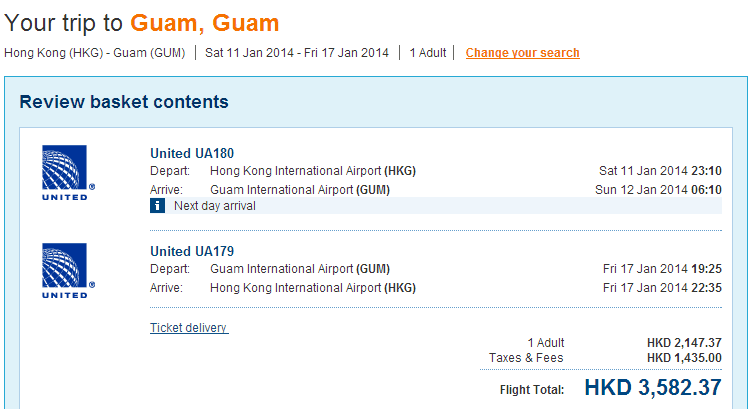The image size is (754, 409).
Task: Click the Next day arrival notice text
Action: point(214,206)
